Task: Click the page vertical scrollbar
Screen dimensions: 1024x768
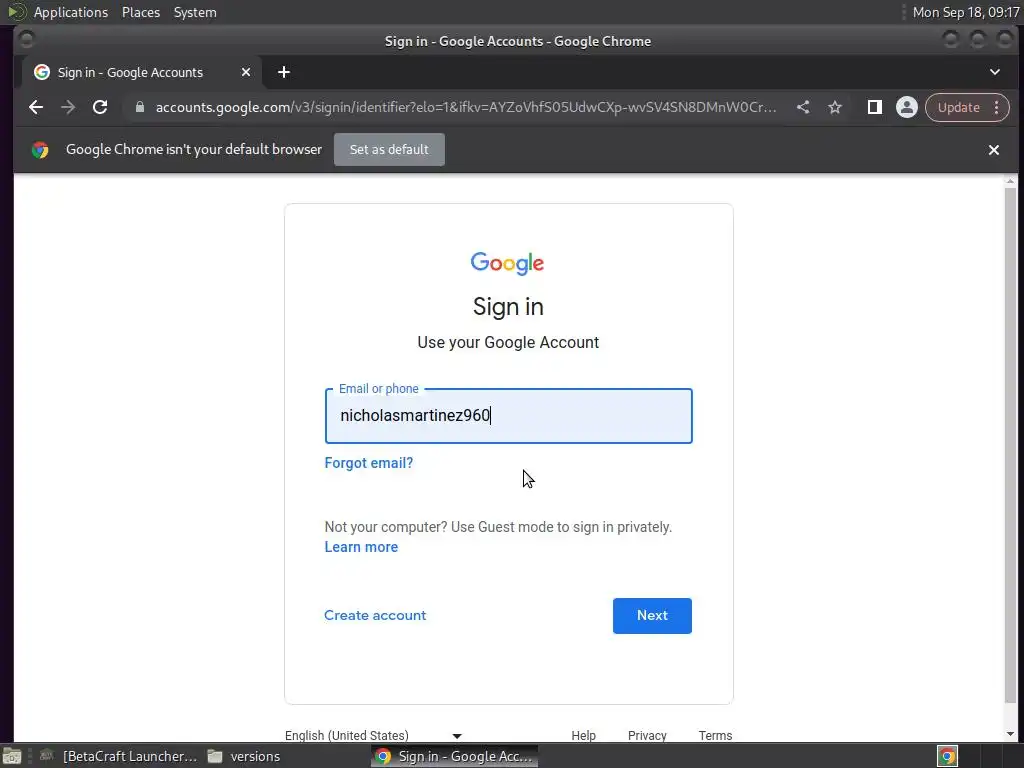Action: coord(1010,444)
